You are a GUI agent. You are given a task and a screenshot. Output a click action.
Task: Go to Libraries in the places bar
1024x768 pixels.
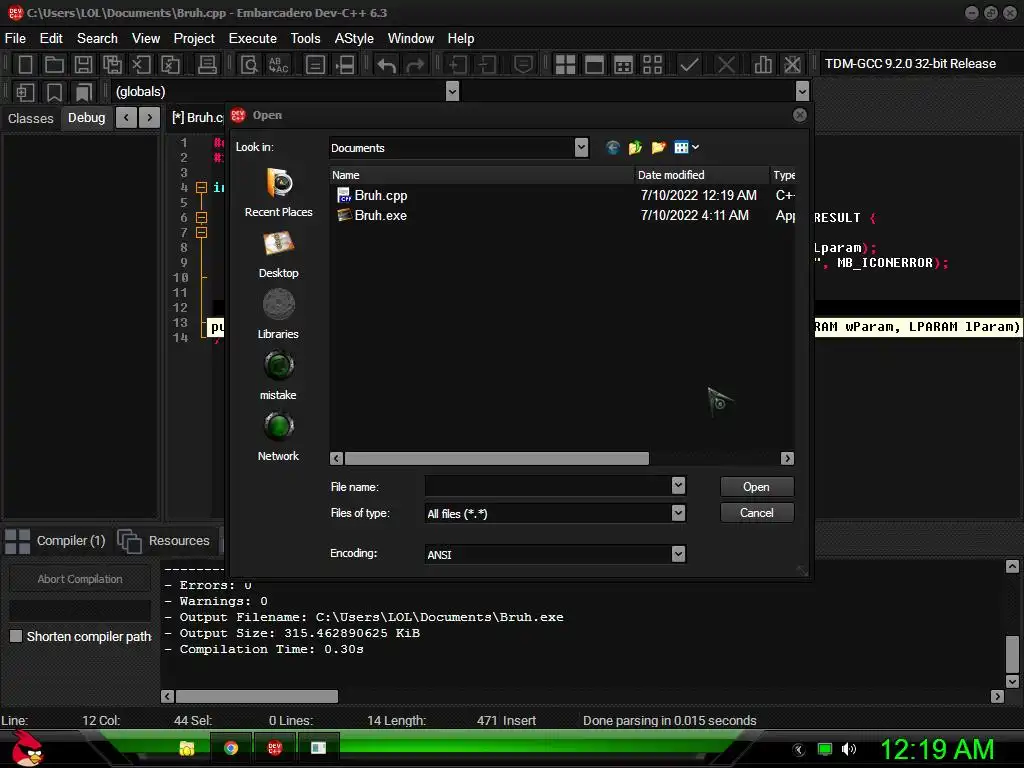click(278, 315)
